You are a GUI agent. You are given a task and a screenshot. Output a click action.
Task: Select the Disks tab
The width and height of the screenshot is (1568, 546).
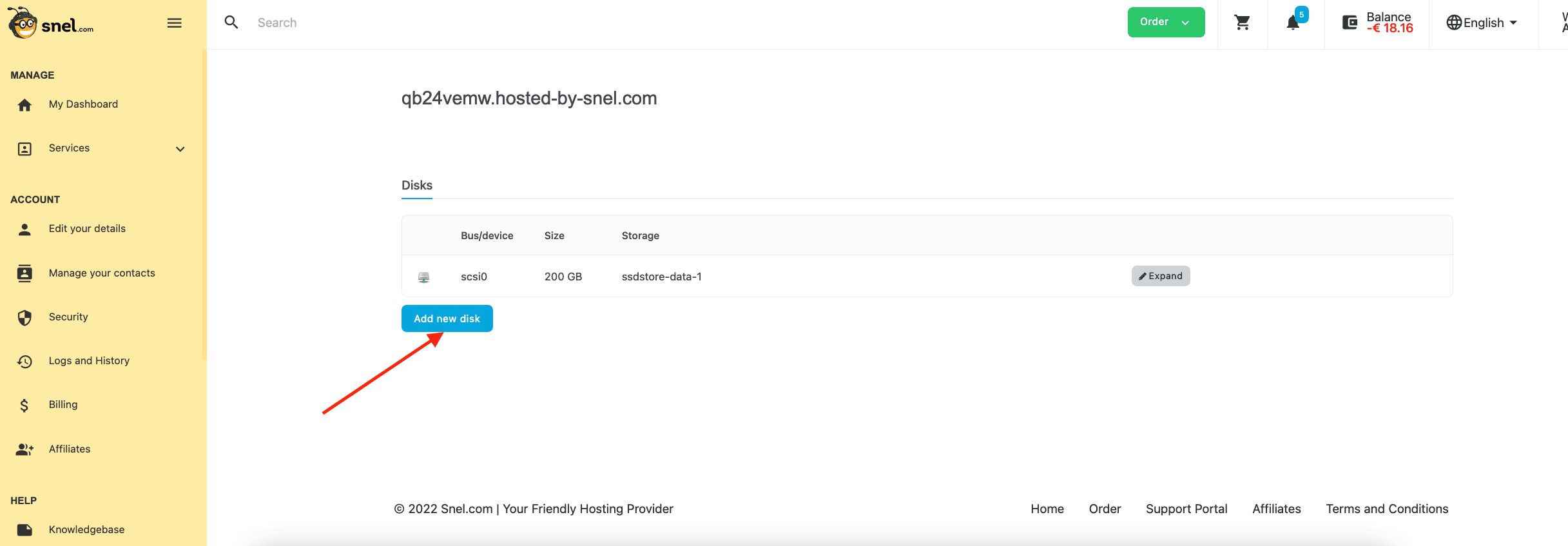pos(417,186)
